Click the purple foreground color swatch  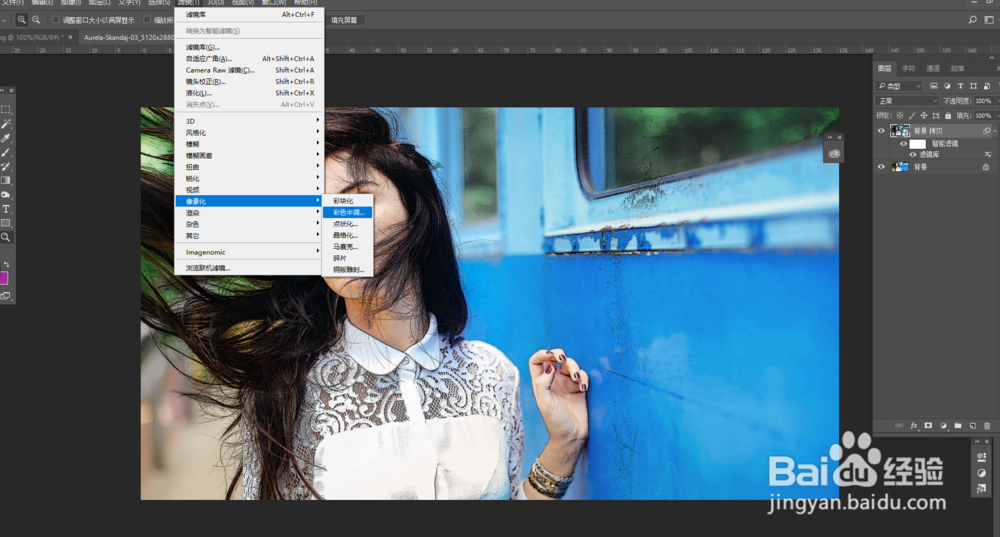click(x=3, y=277)
